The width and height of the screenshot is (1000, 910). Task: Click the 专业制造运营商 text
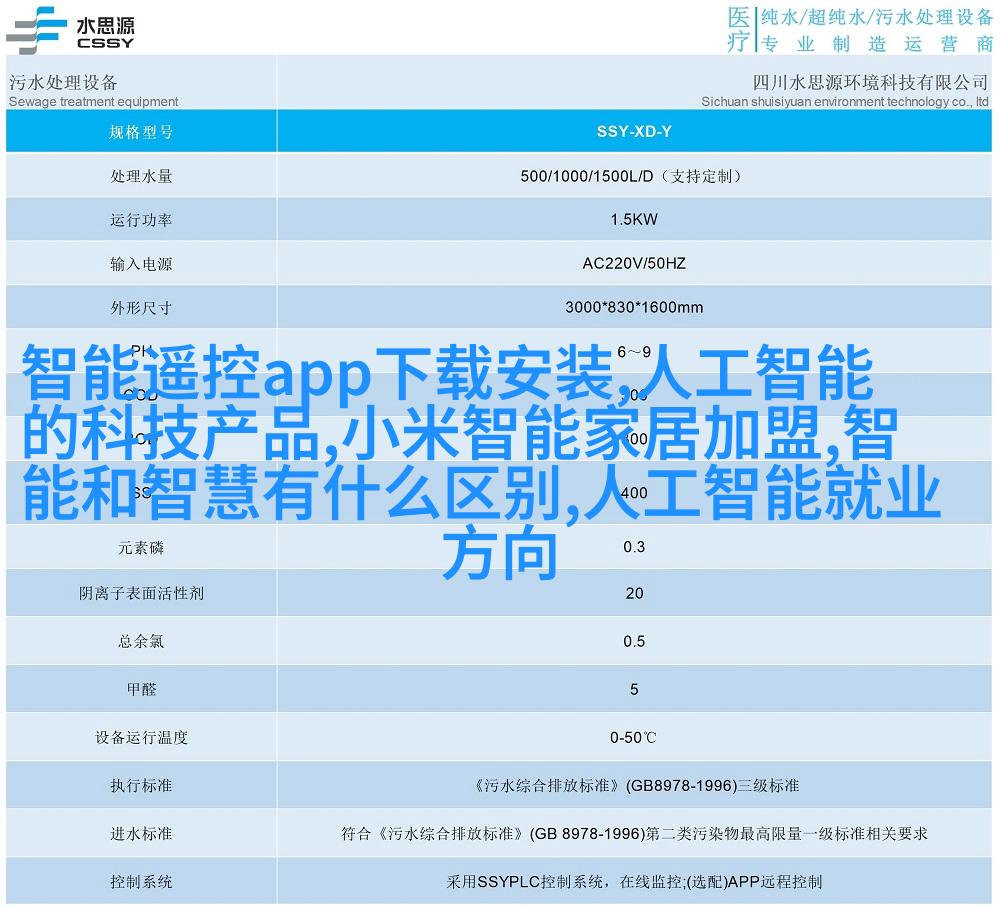[x=877, y=43]
